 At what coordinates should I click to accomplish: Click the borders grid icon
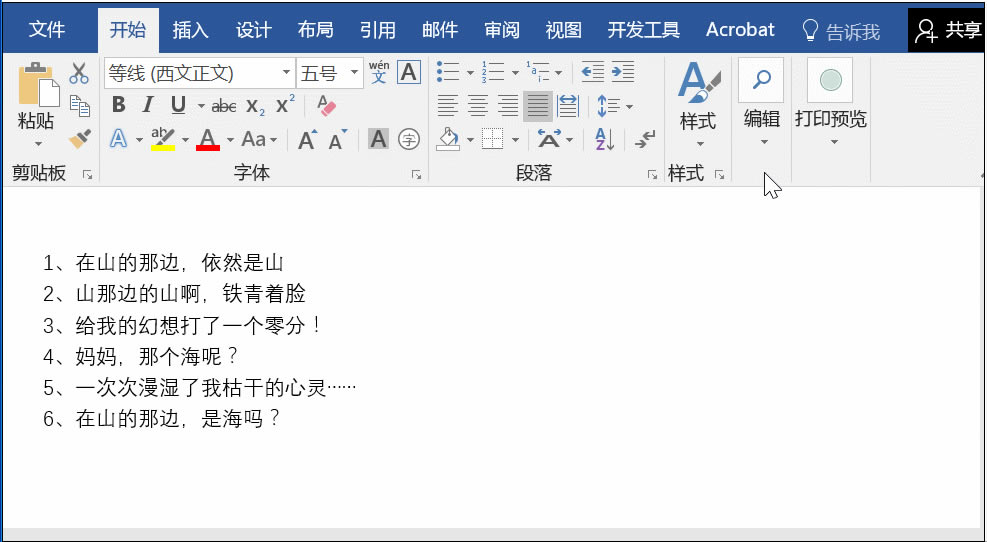click(x=493, y=139)
